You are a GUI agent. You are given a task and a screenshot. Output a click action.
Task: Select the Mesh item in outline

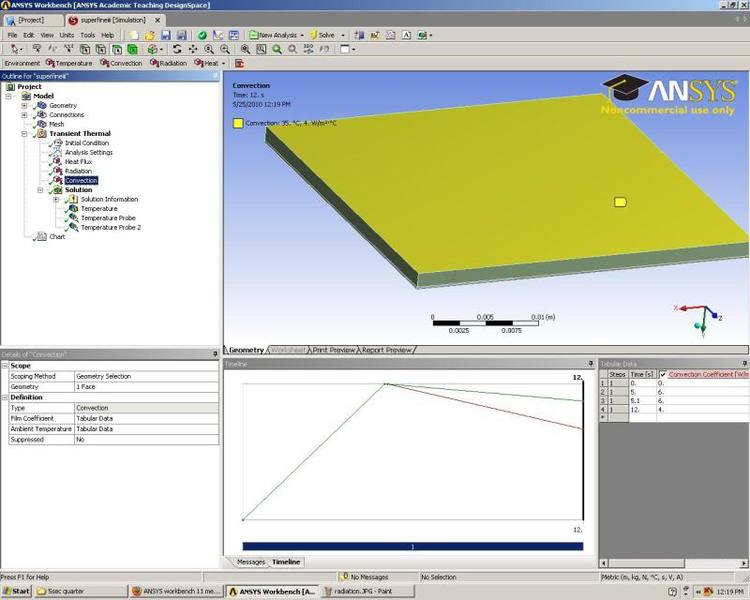click(56, 124)
